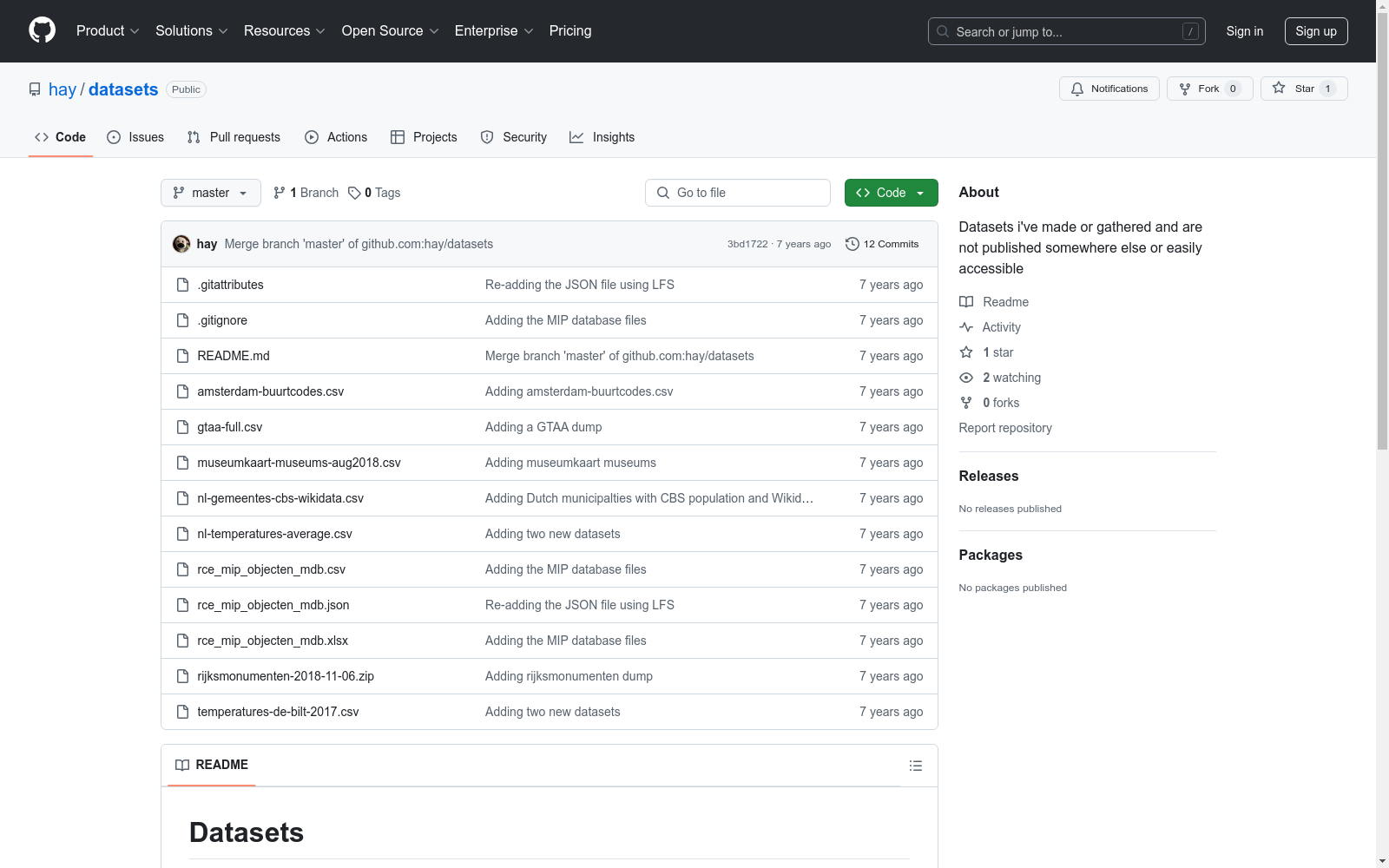Click the history clock icon near 12 Commits

852,244
